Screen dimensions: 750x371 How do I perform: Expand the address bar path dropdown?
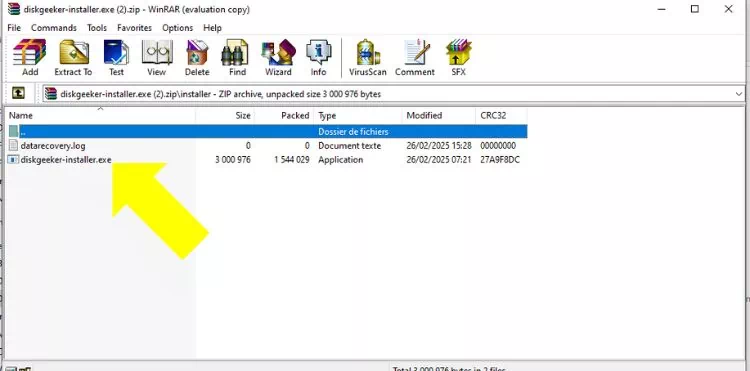tap(739, 94)
